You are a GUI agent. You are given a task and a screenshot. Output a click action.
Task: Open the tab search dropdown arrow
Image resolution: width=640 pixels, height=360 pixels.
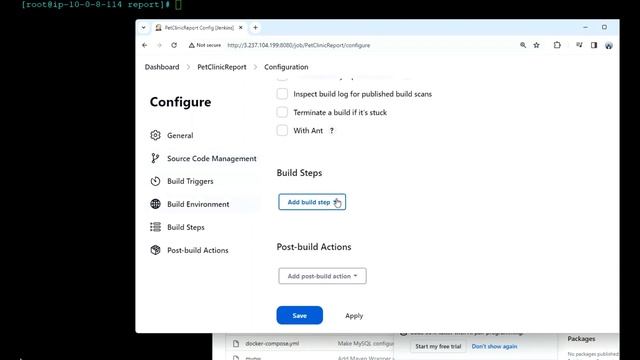(144, 28)
